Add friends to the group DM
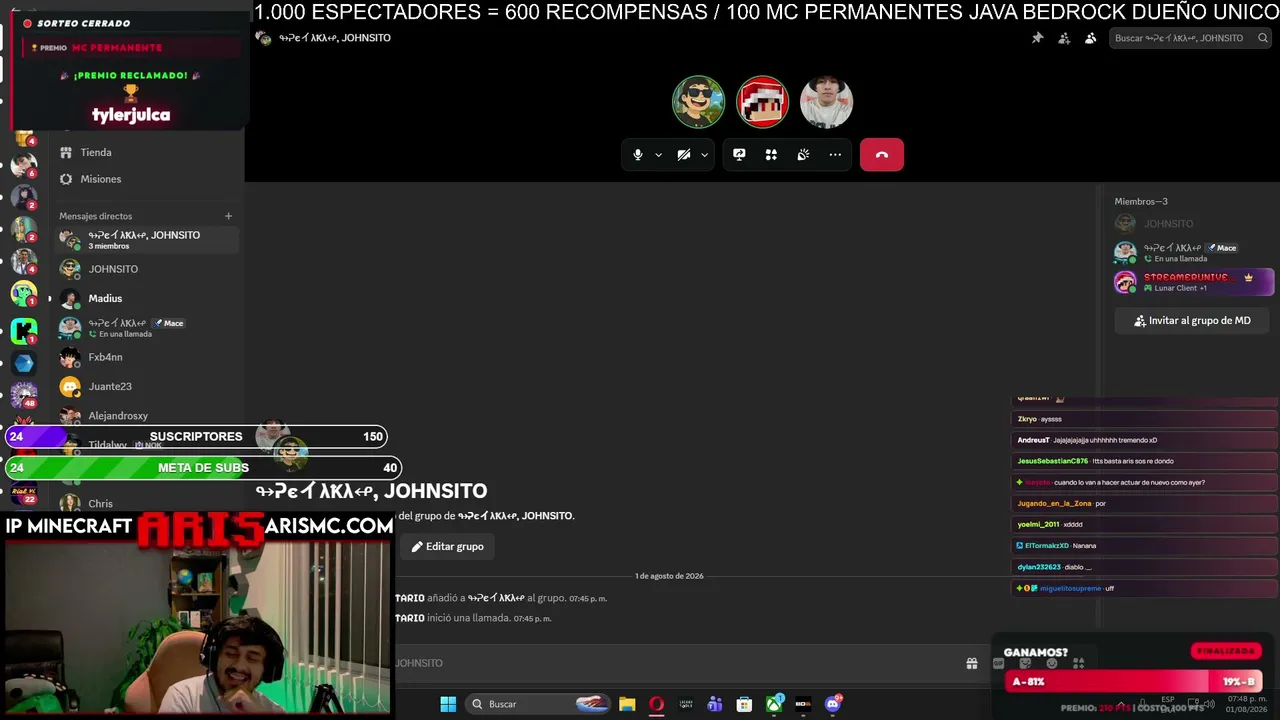The width and height of the screenshot is (1280, 720). click(1064, 38)
